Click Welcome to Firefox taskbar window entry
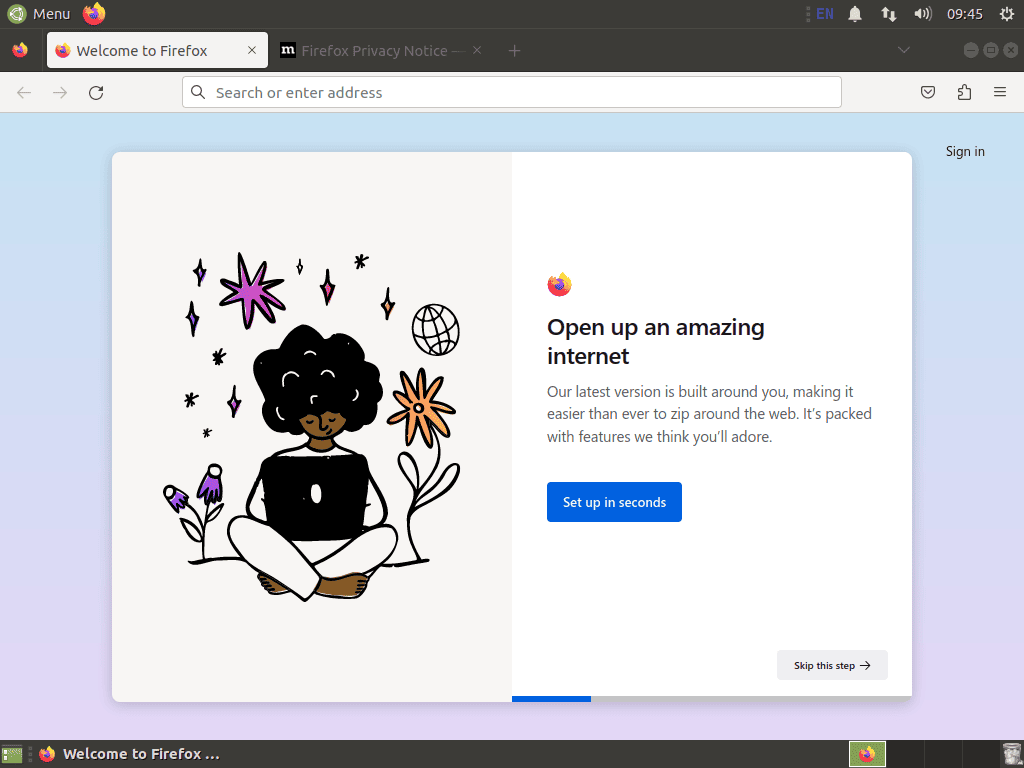The height and width of the screenshot is (768, 1024). pos(130,754)
